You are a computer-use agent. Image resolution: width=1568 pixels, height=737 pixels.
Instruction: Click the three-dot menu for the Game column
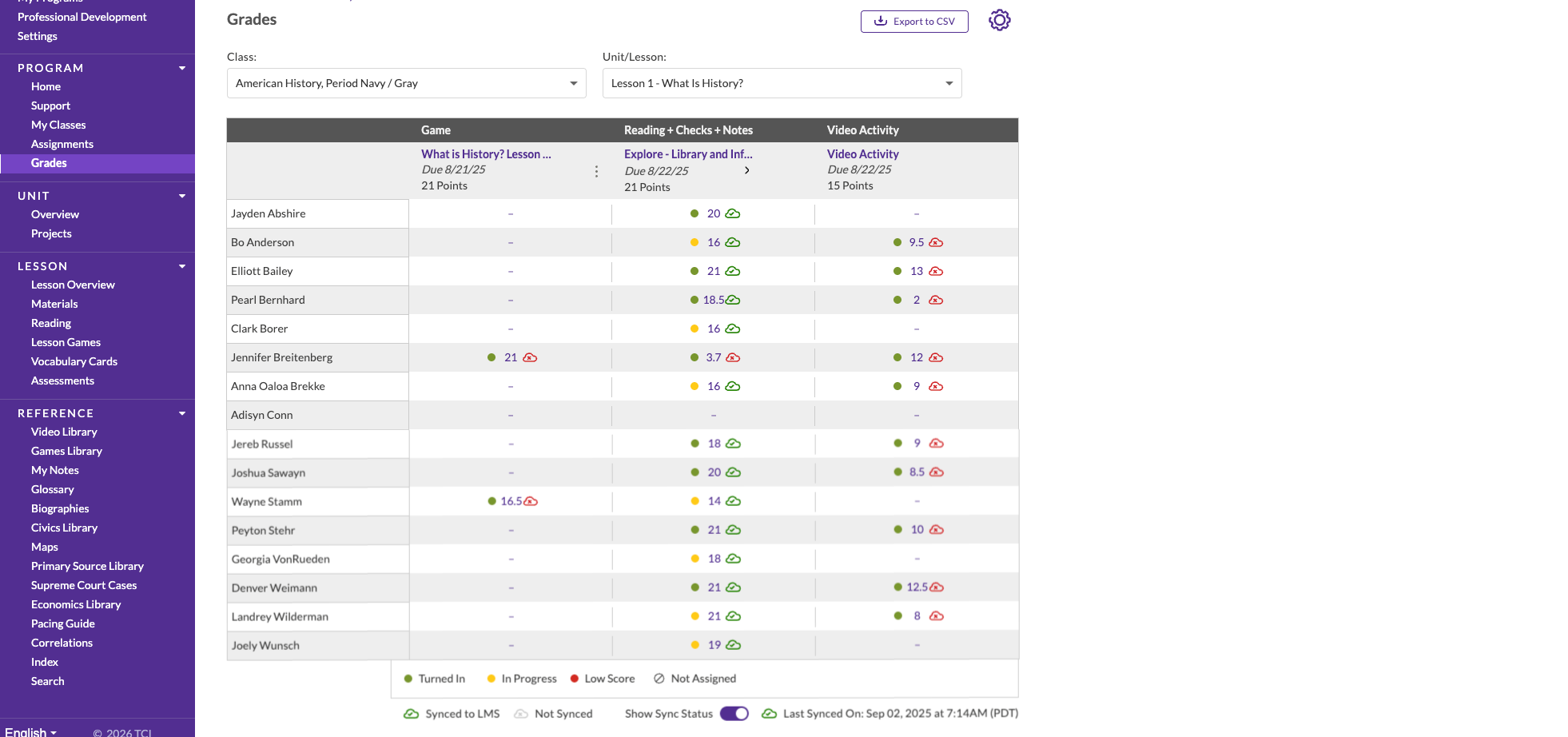click(596, 171)
